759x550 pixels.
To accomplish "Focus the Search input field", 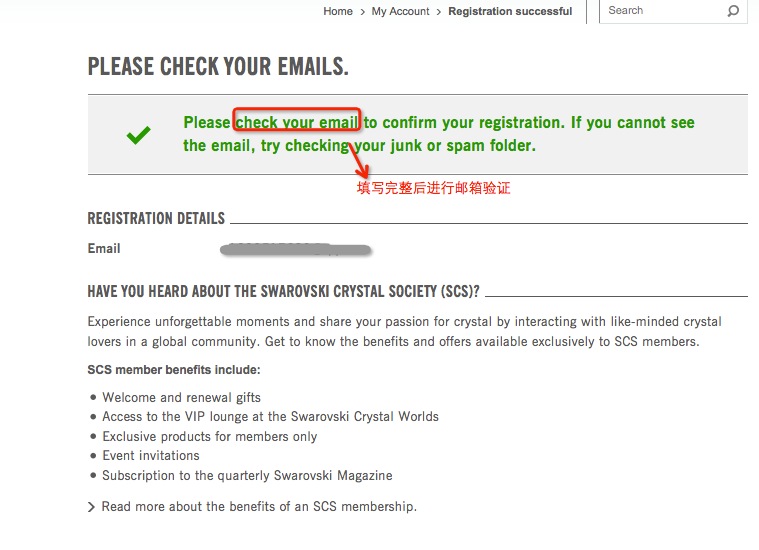I will click(x=666, y=11).
